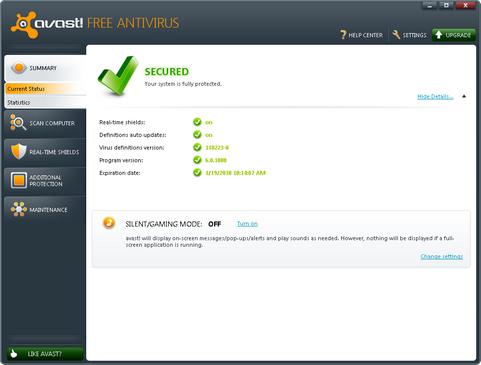Click Expiration date green check icon
Viewport: 481px width, 365px height.
click(197, 173)
